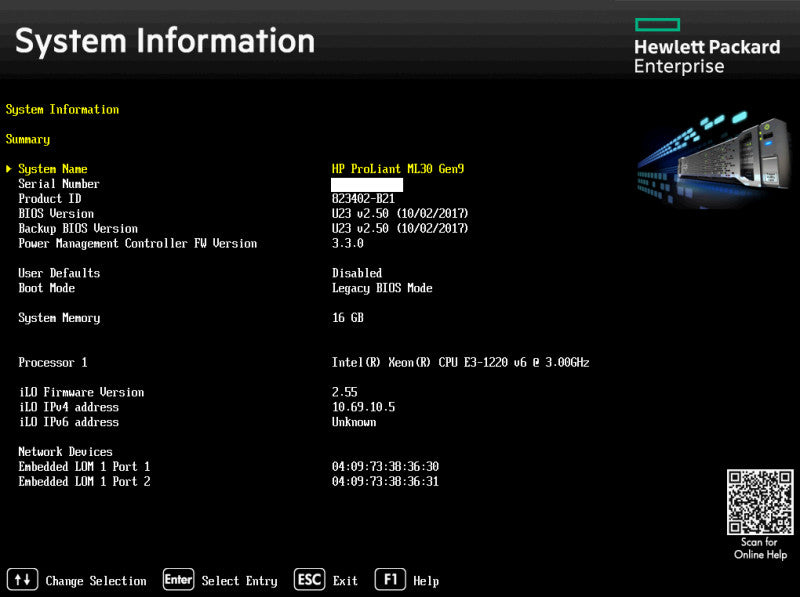Select the System Name entry
Screen dimensions: 800x597
(53, 169)
